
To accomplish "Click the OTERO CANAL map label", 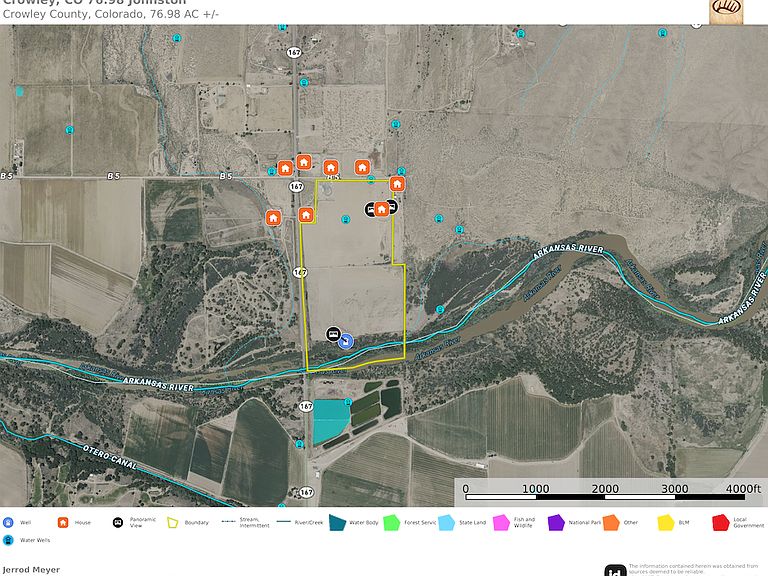I will [110, 456].
